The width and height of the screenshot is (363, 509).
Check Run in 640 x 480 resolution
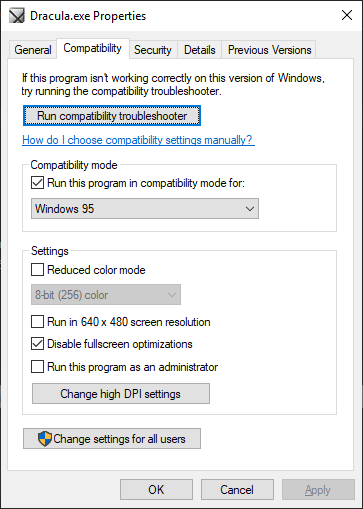(x=37, y=322)
